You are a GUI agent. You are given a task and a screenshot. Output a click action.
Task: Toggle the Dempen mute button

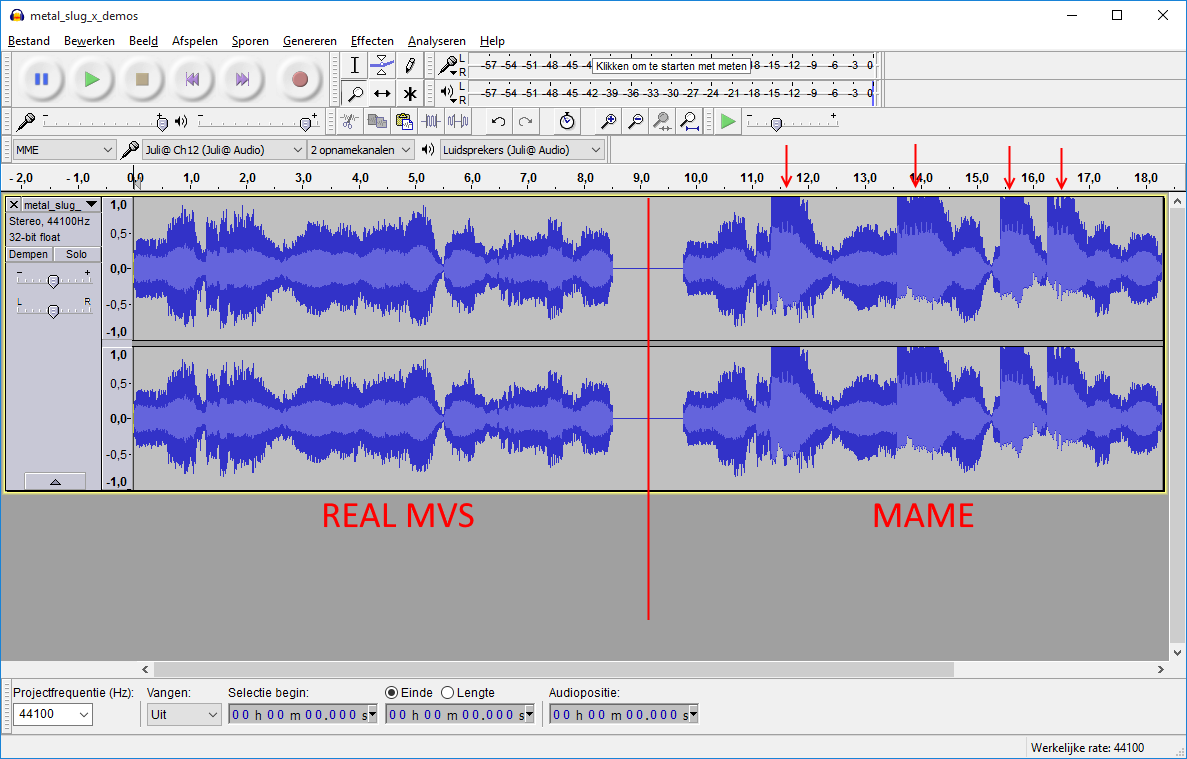coord(28,255)
